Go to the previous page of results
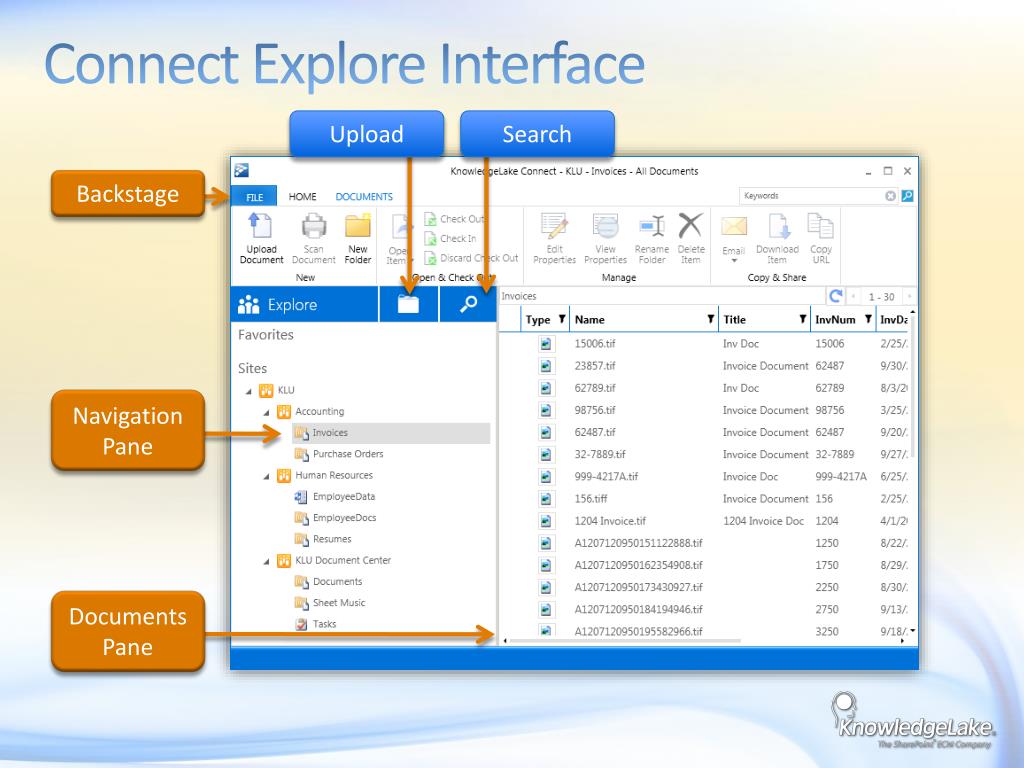Screen dimensions: 1024x768 click(x=854, y=296)
